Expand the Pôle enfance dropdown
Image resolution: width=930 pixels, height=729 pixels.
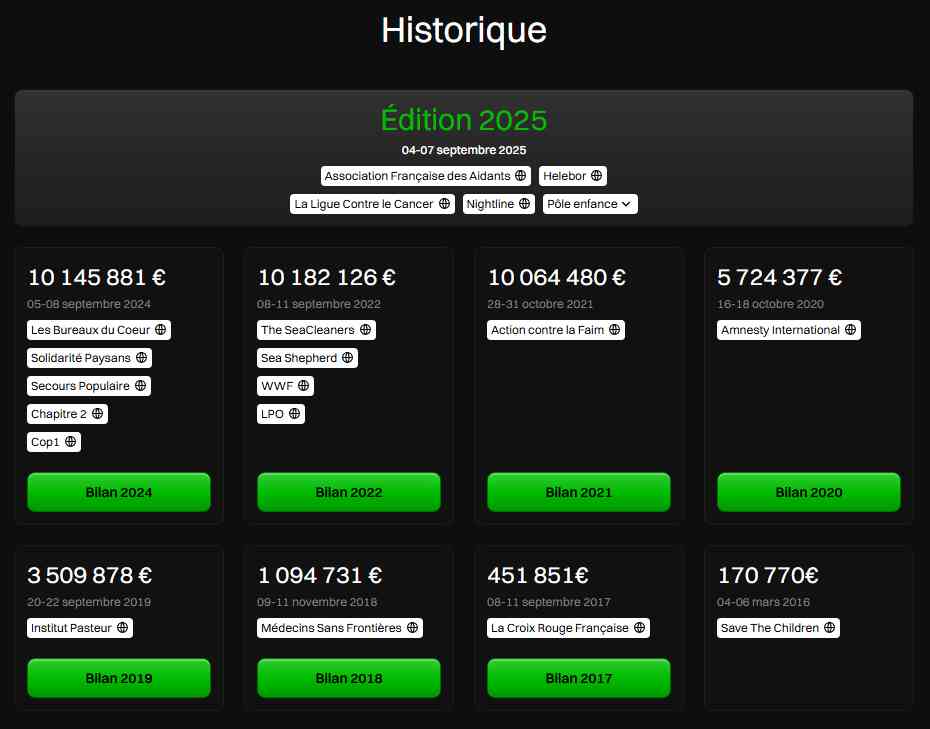[590, 204]
